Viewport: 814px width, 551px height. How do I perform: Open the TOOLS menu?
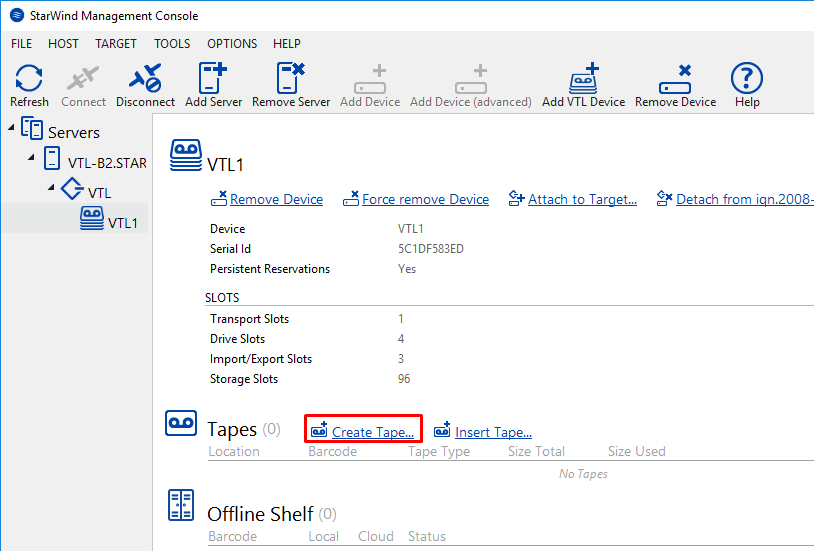click(x=172, y=44)
